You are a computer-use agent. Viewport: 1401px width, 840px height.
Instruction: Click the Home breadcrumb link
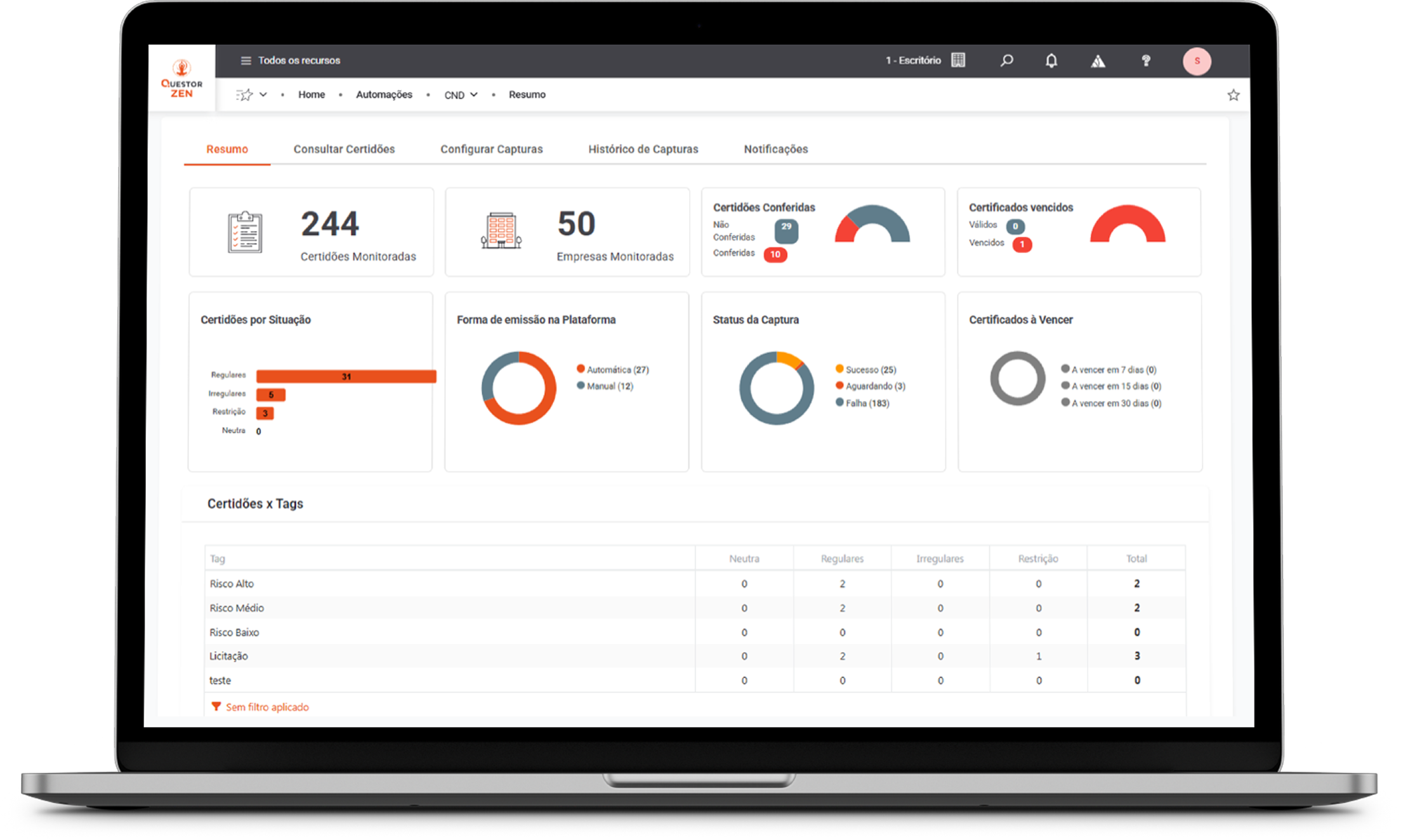[312, 95]
